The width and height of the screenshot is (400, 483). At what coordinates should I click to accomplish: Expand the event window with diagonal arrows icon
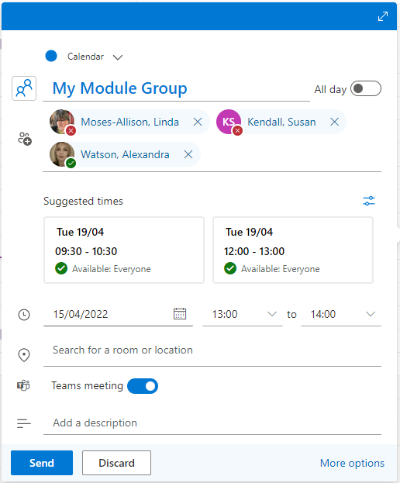coord(383,16)
